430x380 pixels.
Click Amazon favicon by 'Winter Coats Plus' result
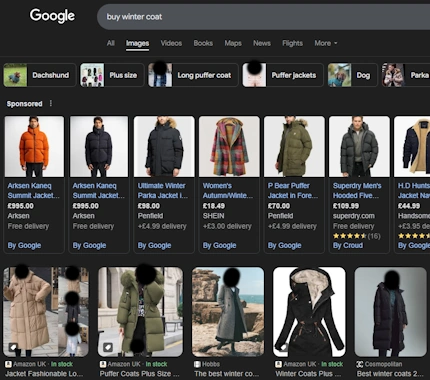[x=278, y=364]
